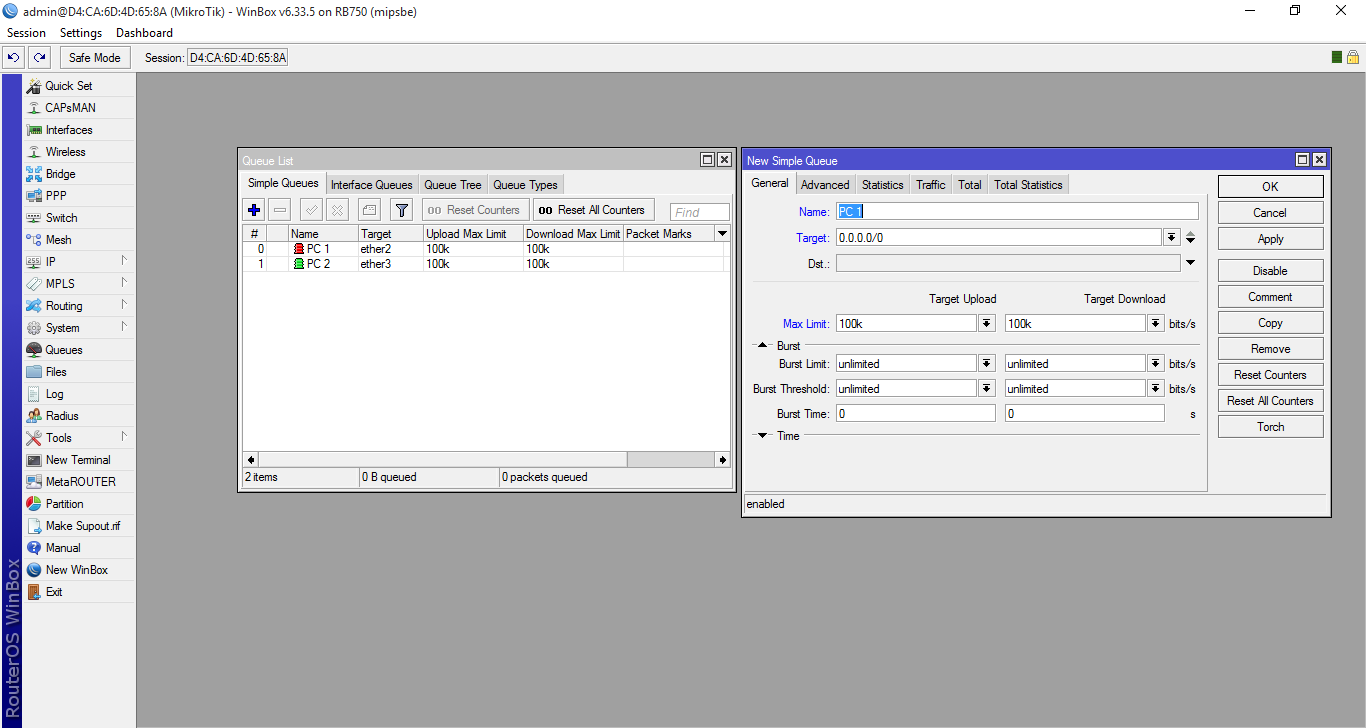The height and width of the screenshot is (728, 1366).
Task: Open Mesh in sidebar
Action: (x=58, y=240)
